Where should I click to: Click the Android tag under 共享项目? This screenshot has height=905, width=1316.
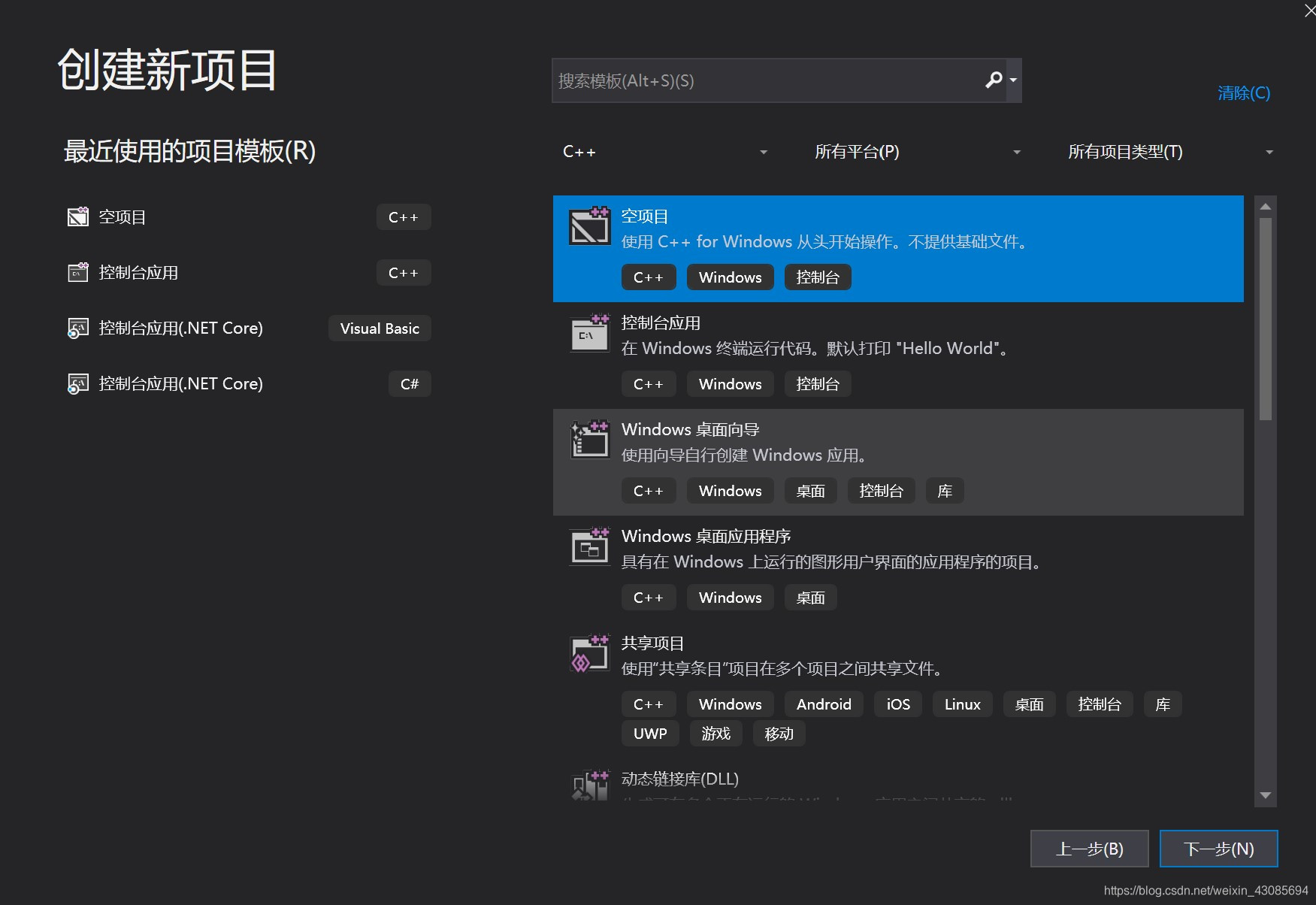point(824,704)
